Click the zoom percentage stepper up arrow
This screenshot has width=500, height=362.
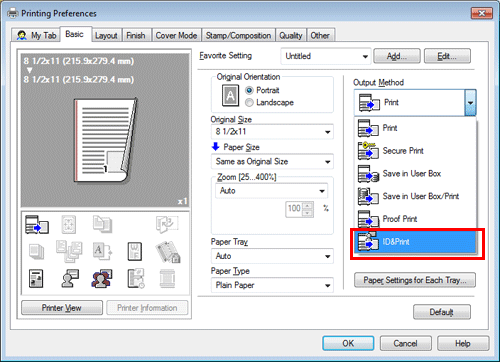[309, 205]
